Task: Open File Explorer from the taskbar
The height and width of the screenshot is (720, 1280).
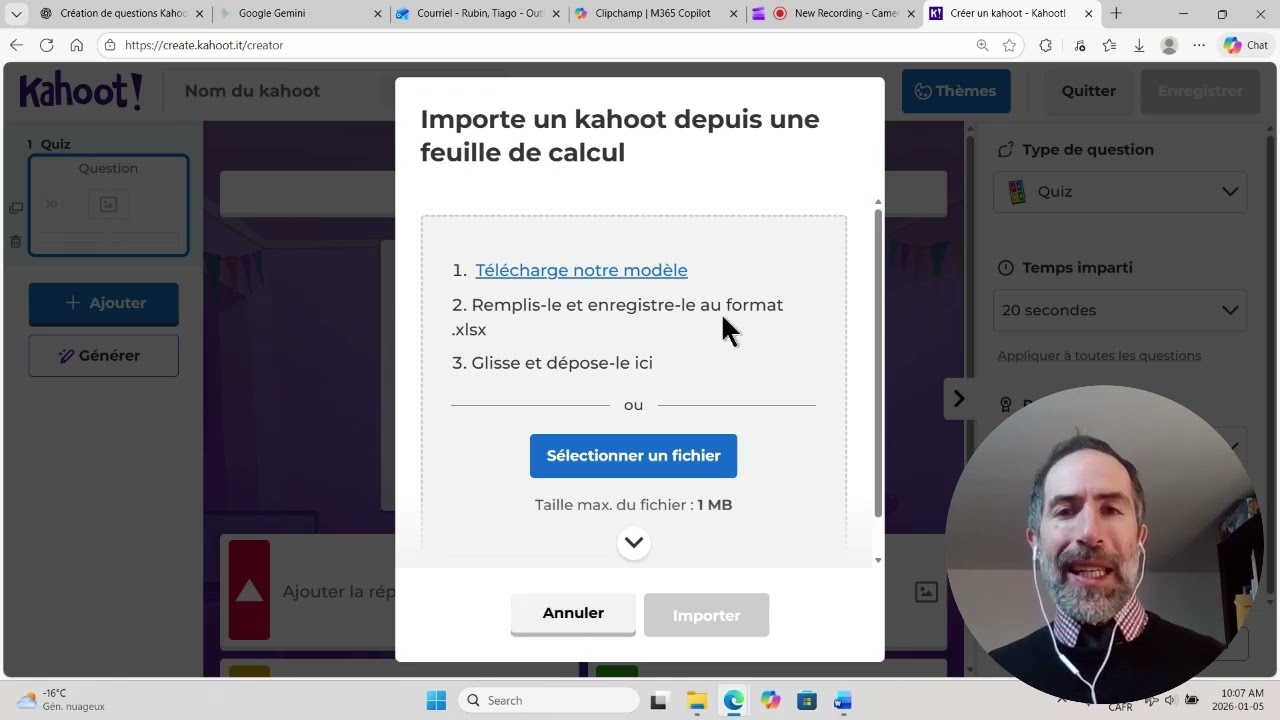Action: click(x=696, y=701)
